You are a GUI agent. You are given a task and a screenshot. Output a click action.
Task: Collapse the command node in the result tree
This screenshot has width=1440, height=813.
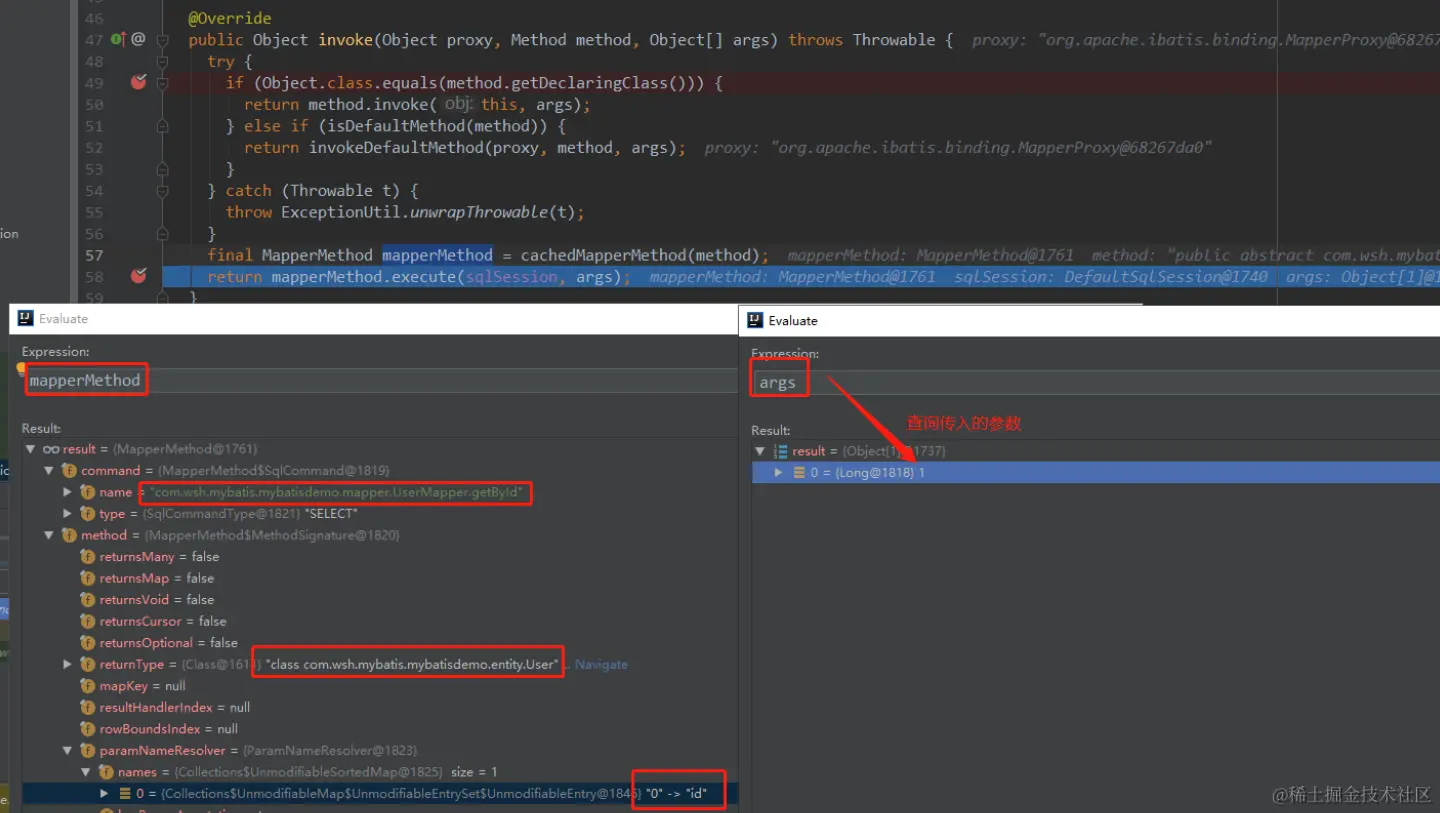coord(49,470)
